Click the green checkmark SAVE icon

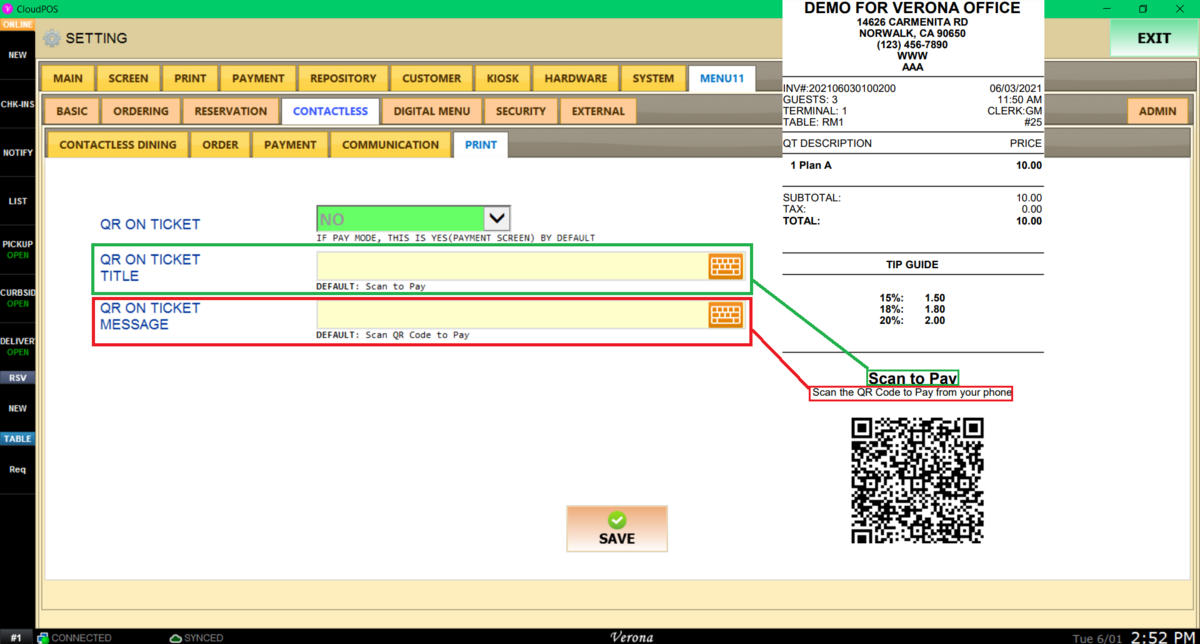coord(617,520)
